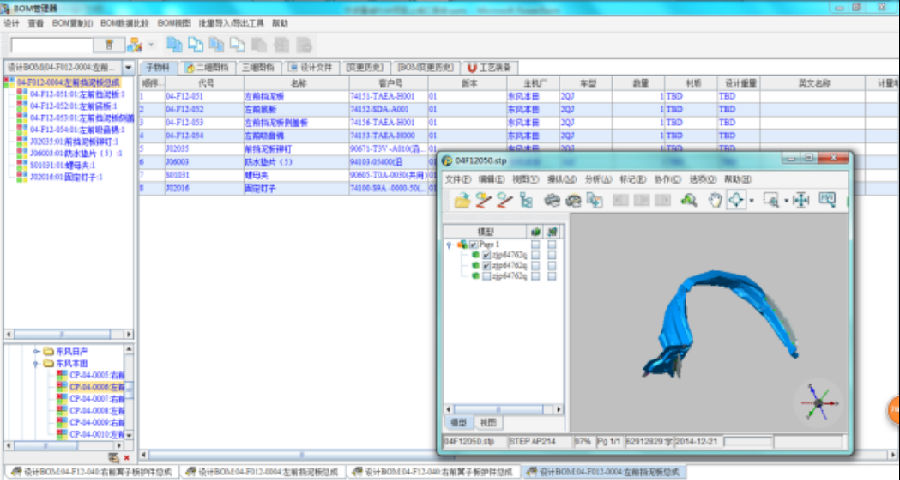
Task: Open dropdown arrow beside rotate tool in viewer
Action: (751, 201)
